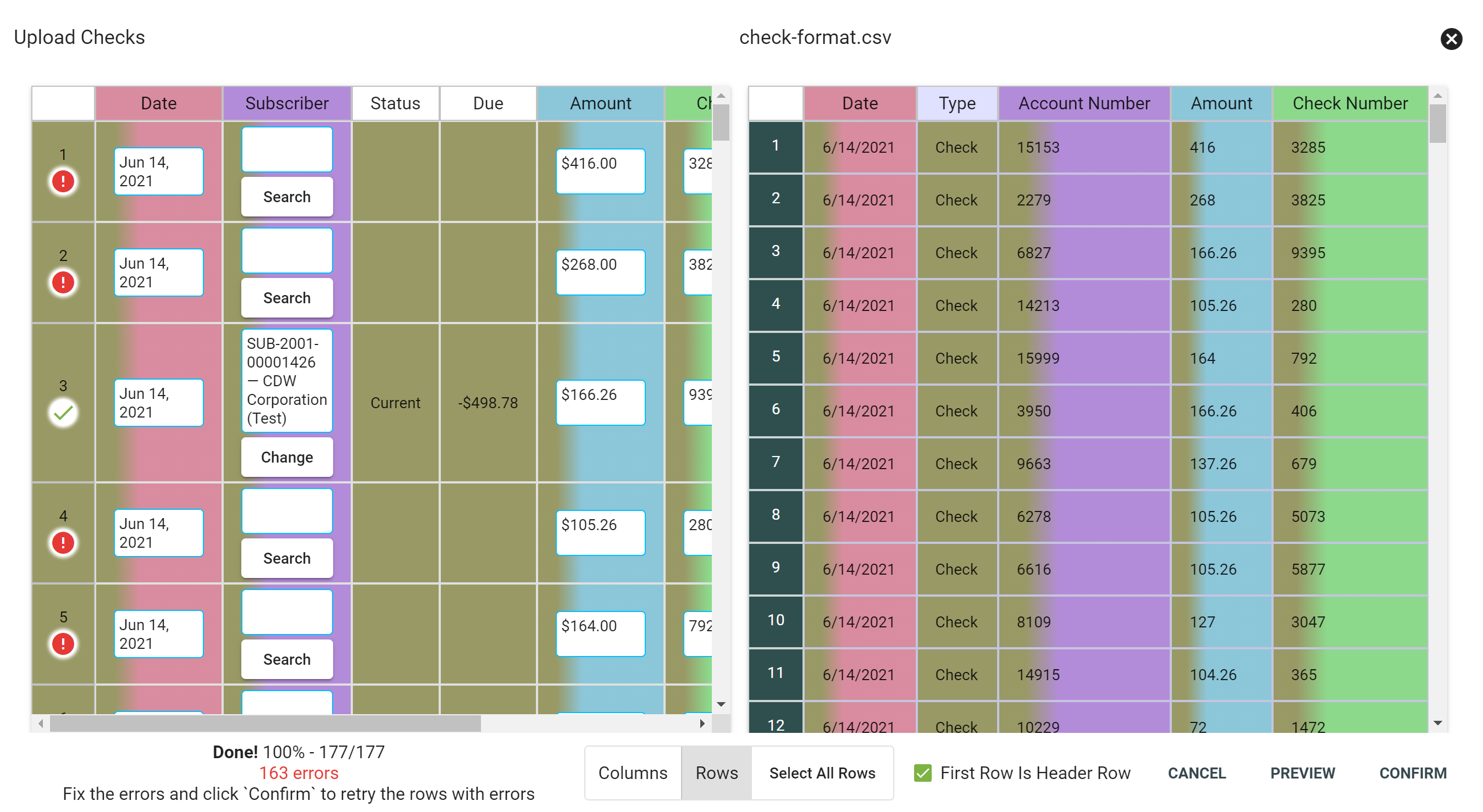The width and height of the screenshot is (1483, 812).
Task: Click the left table horizontal scroll right arrow
Action: click(702, 724)
